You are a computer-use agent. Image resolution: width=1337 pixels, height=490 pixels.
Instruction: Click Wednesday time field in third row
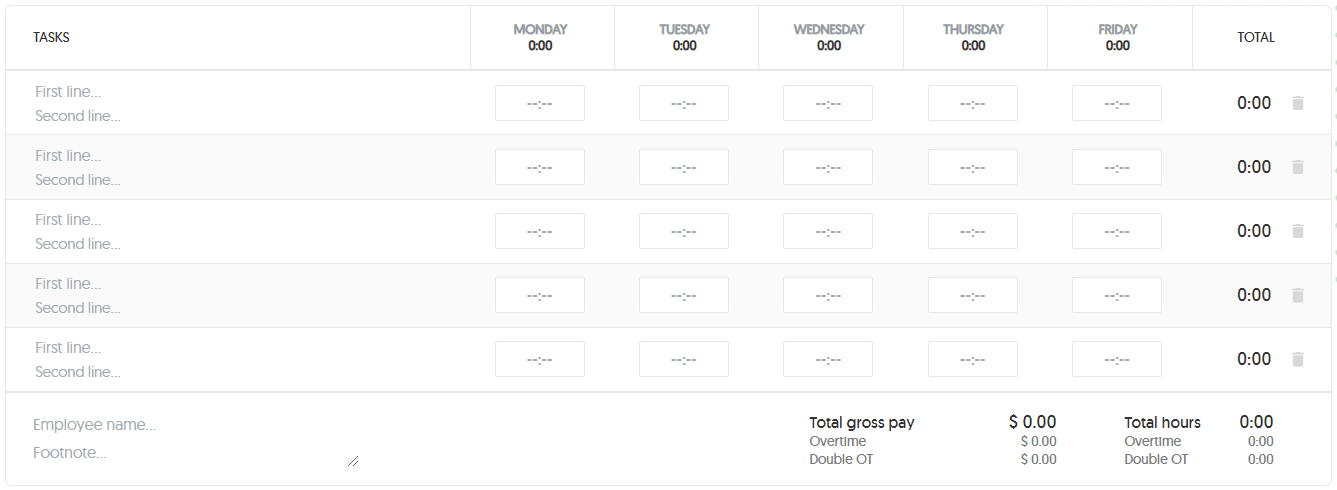click(828, 231)
